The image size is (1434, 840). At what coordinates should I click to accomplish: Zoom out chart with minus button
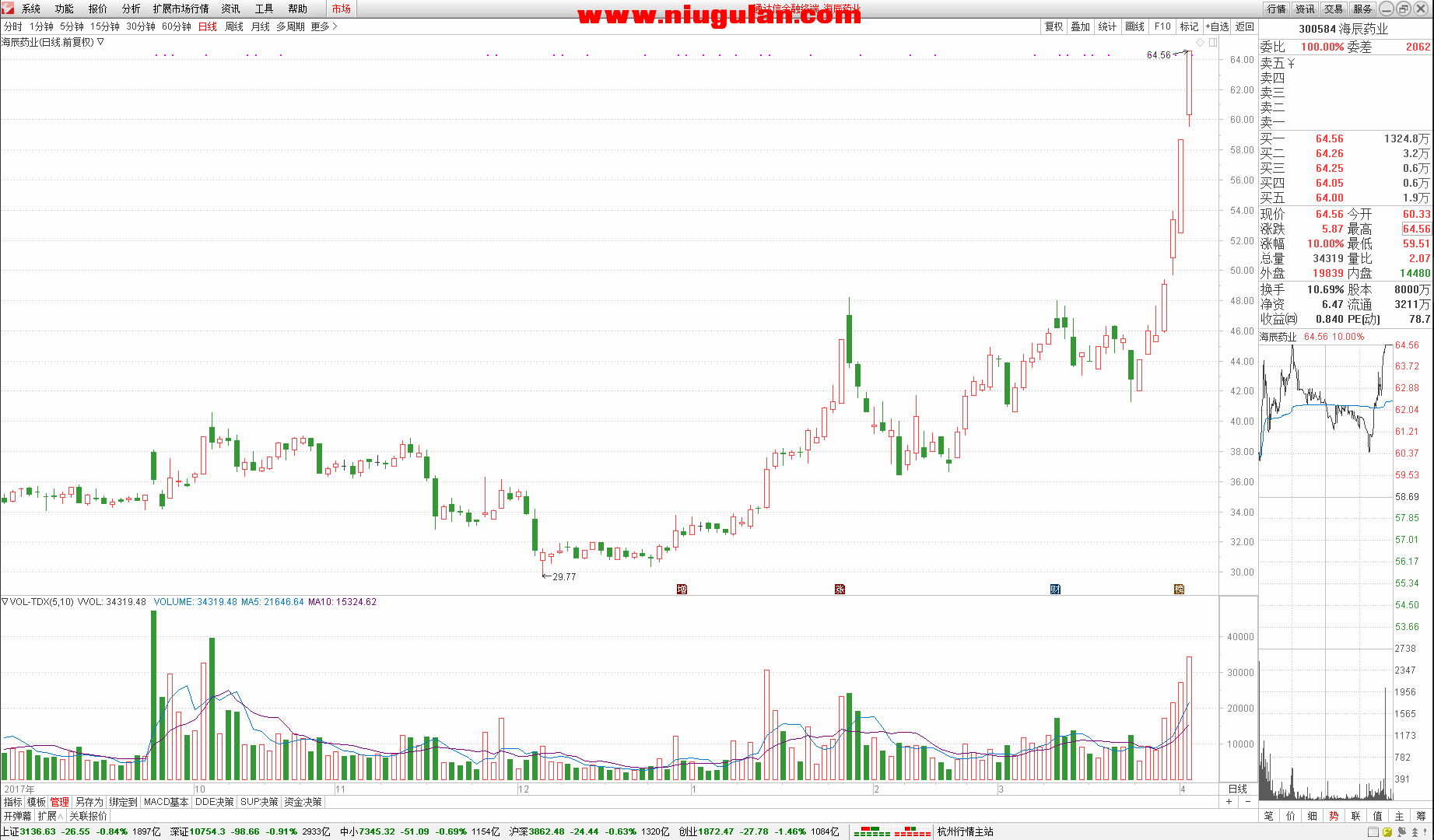(x=1247, y=802)
